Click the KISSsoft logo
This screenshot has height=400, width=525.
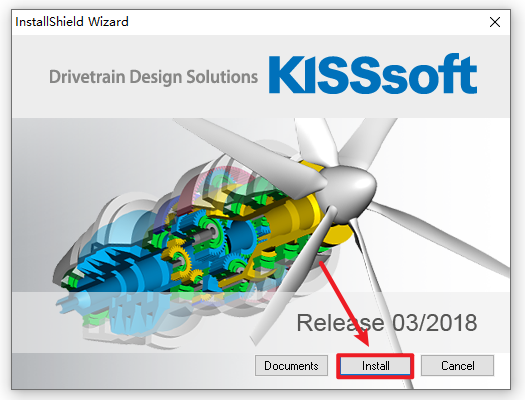(x=373, y=74)
